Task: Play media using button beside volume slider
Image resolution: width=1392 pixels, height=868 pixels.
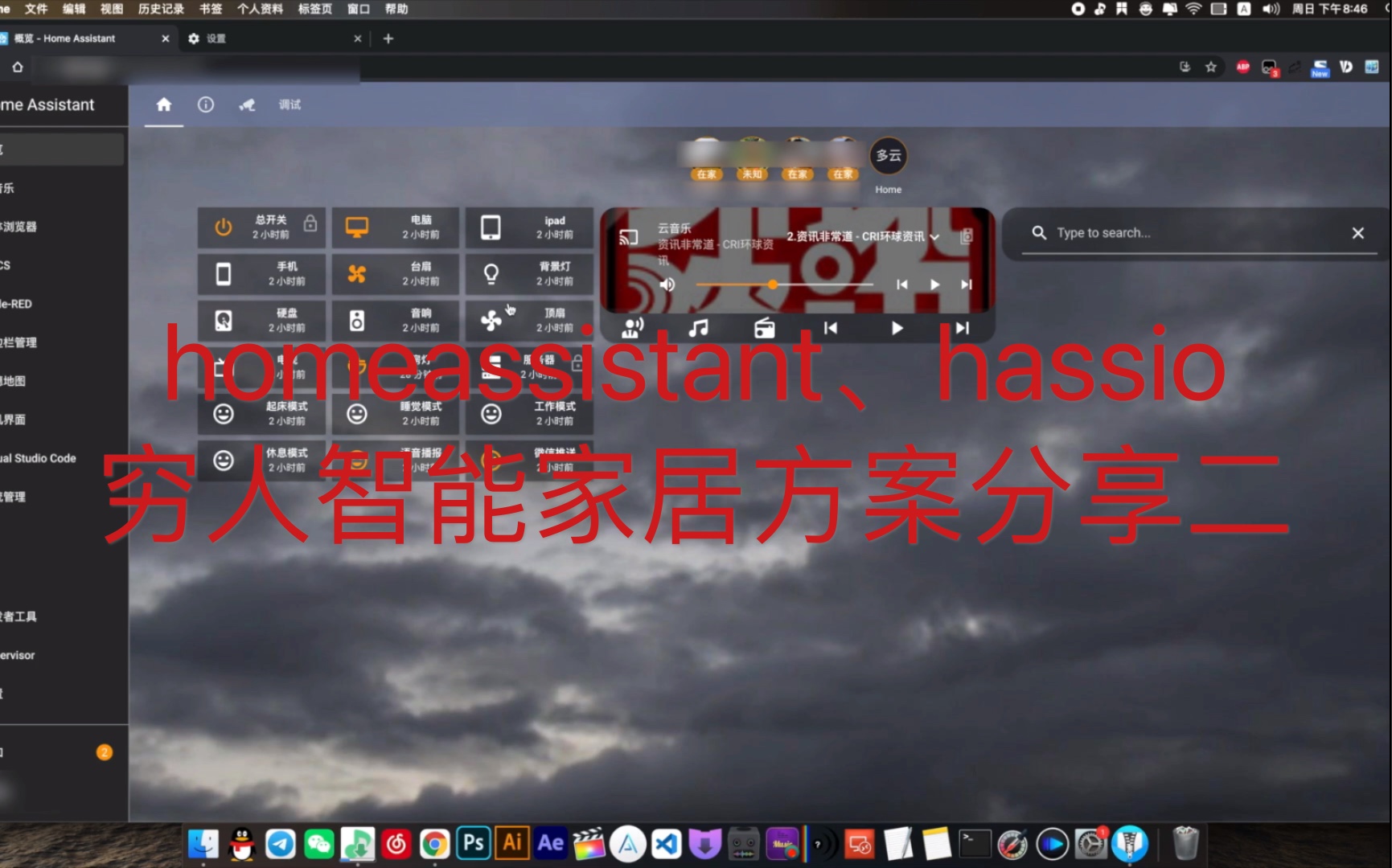Action: coord(934,285)
